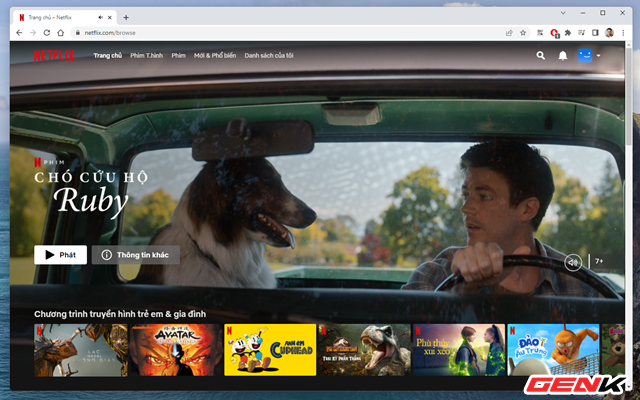The height and width of the screenshot is (400, 640).
Task: Open the Anh em Cuphead thumbnail
Action: (x=270, y=350)
